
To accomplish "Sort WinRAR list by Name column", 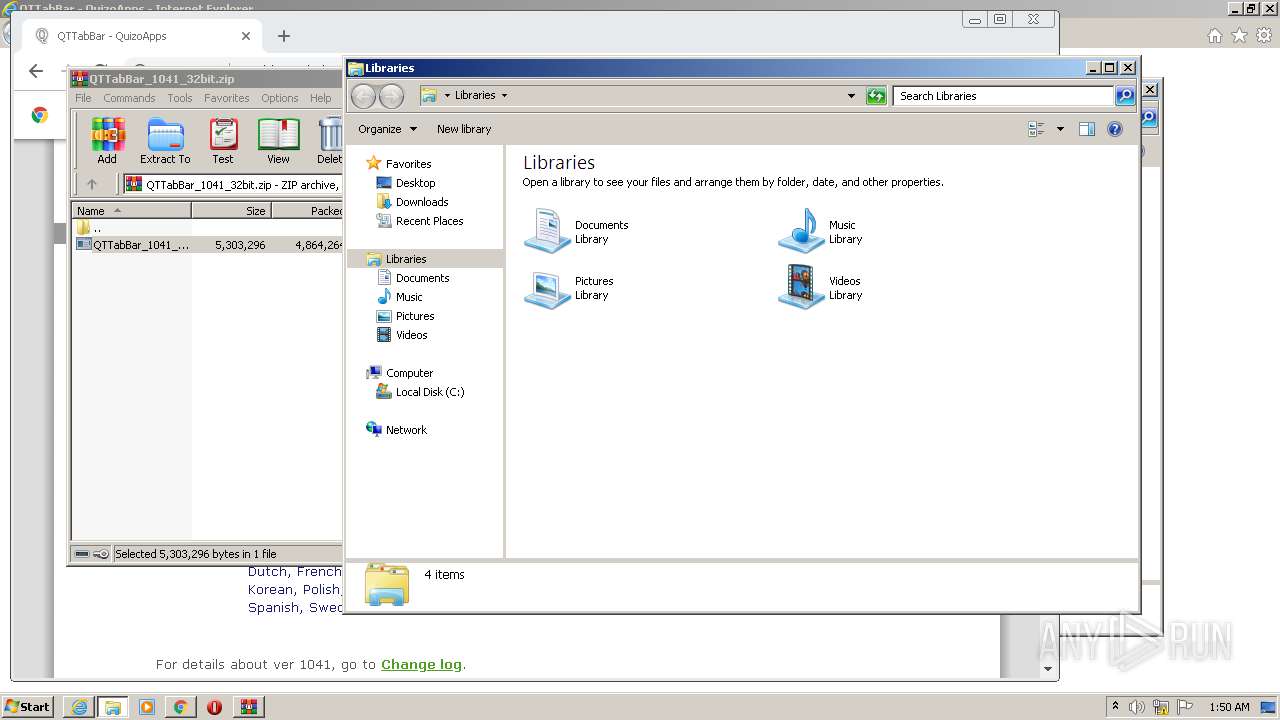I will pos(131,211).
